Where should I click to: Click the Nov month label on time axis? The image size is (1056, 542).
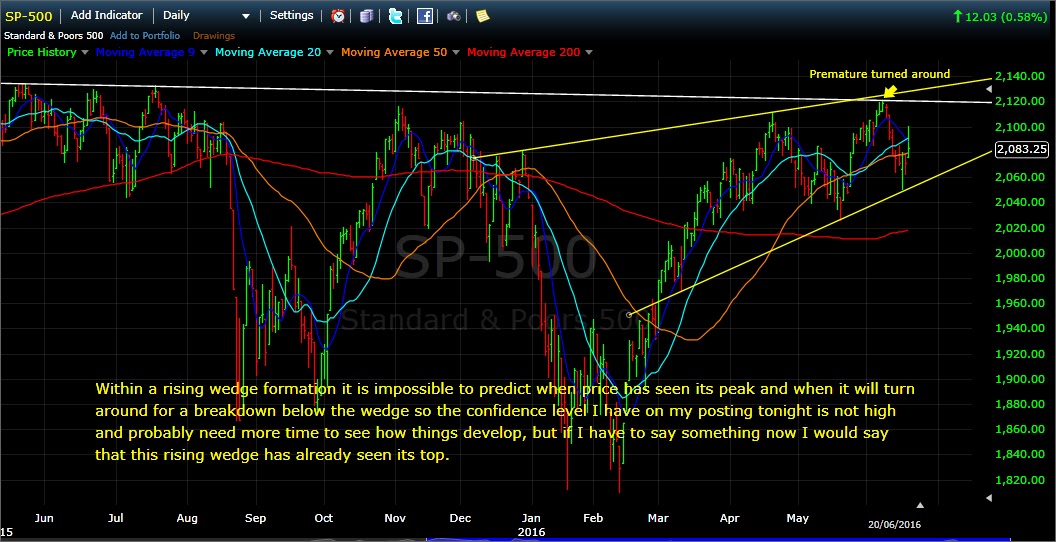(x=395, y=518)
